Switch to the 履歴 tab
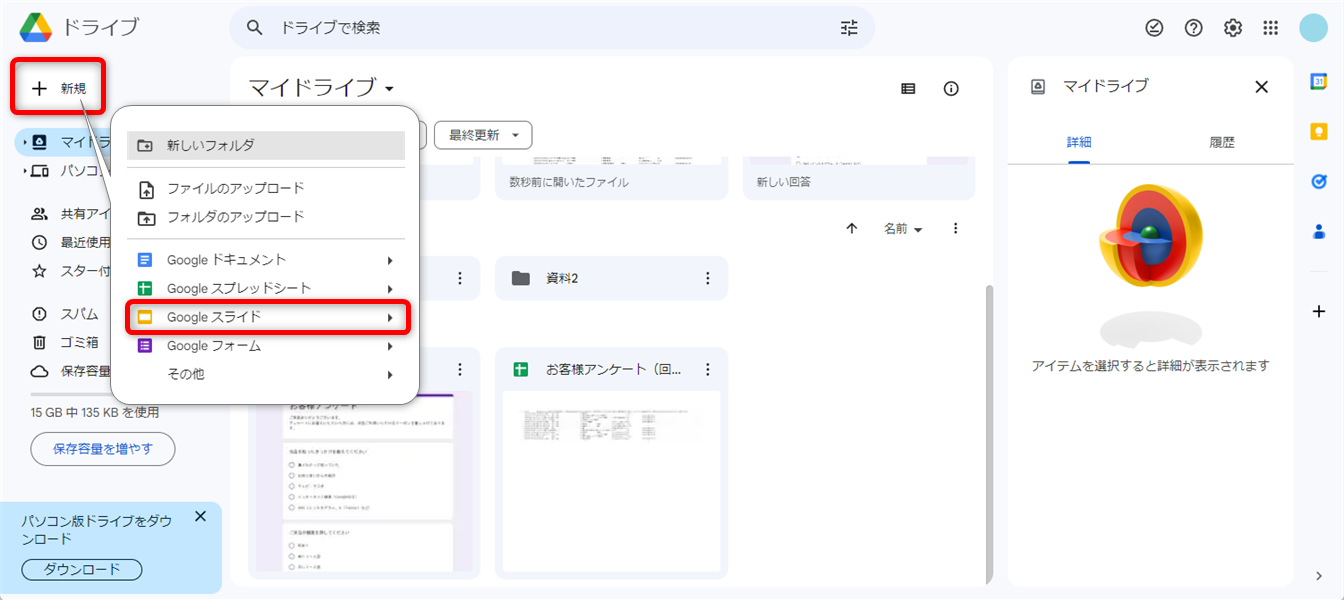Image resolution: width=1344 pixels, height=600 pixels. [1222, 142]
